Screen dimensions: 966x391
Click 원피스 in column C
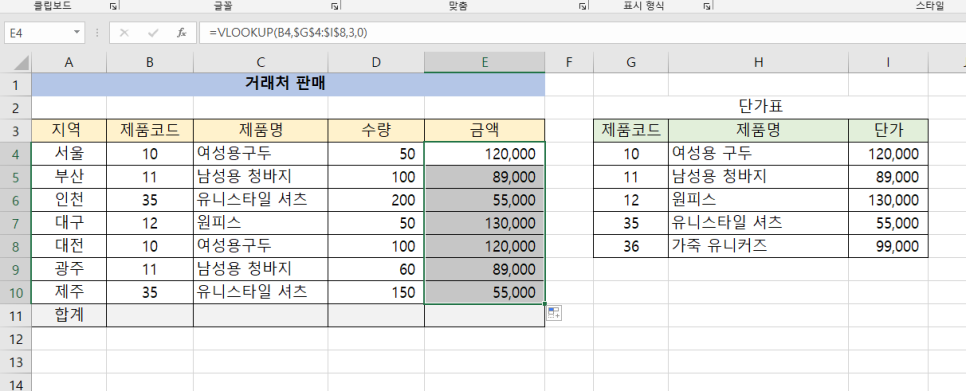tap(261, 223)
